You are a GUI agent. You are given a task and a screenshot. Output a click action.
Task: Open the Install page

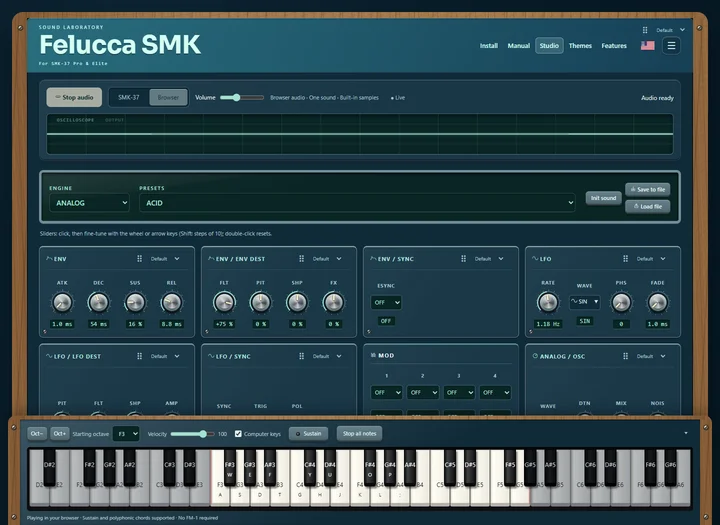pos(489,45)
